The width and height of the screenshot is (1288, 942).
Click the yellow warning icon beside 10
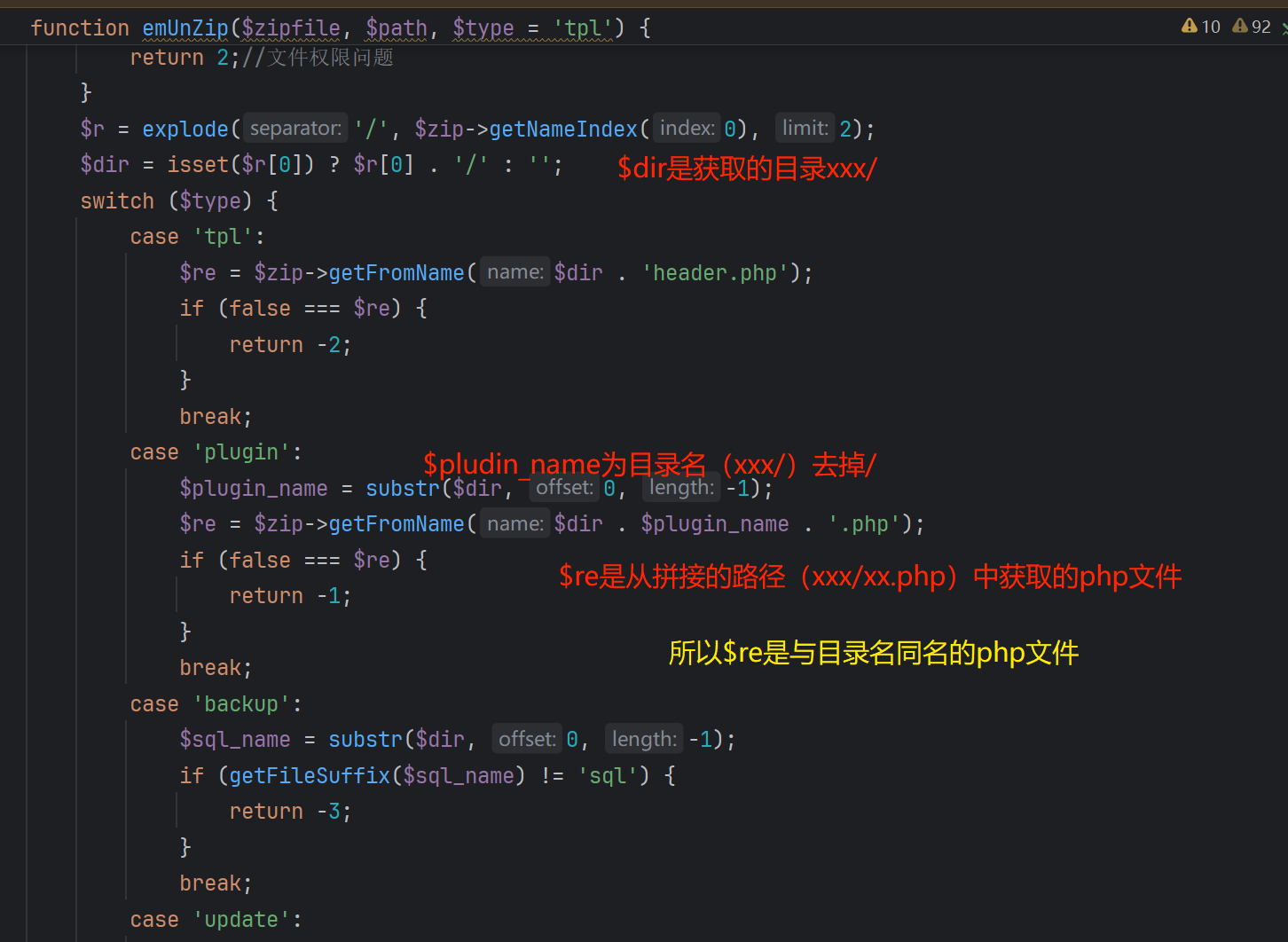pos(1190,27)
